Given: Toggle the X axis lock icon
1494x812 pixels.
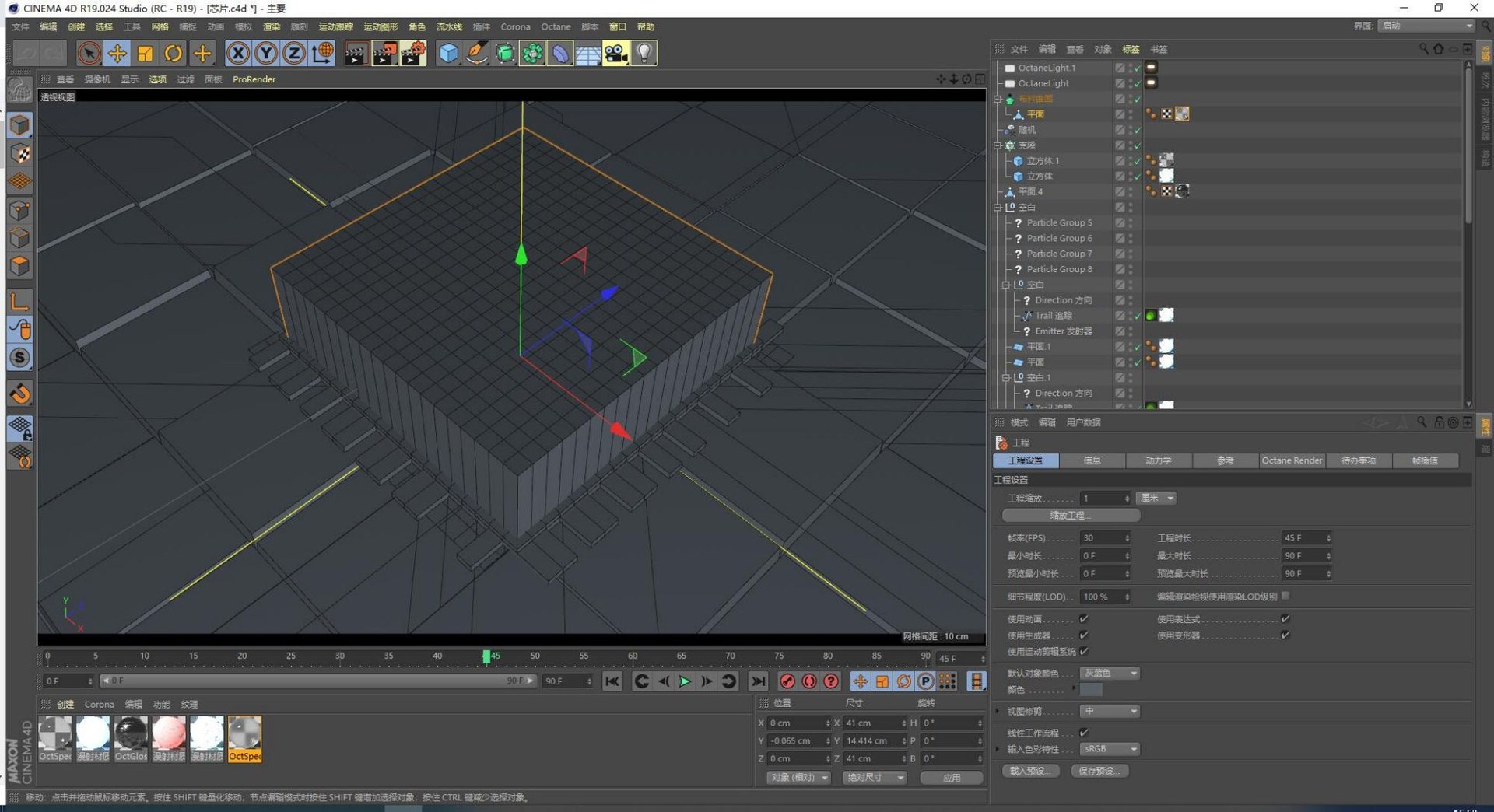Looking at the screenshot, I should 238,53.
